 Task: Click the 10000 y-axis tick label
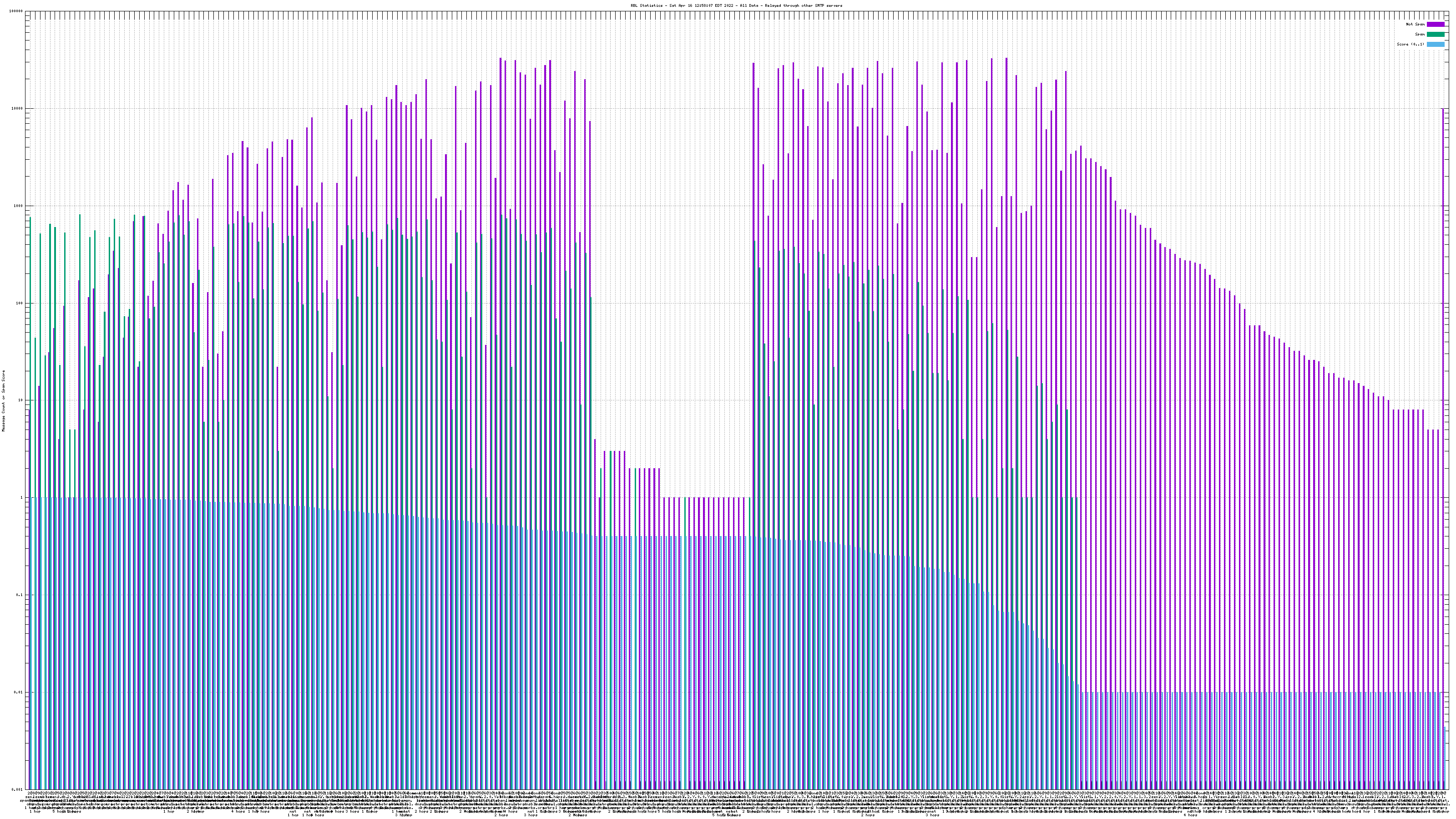tap(17, 109)
